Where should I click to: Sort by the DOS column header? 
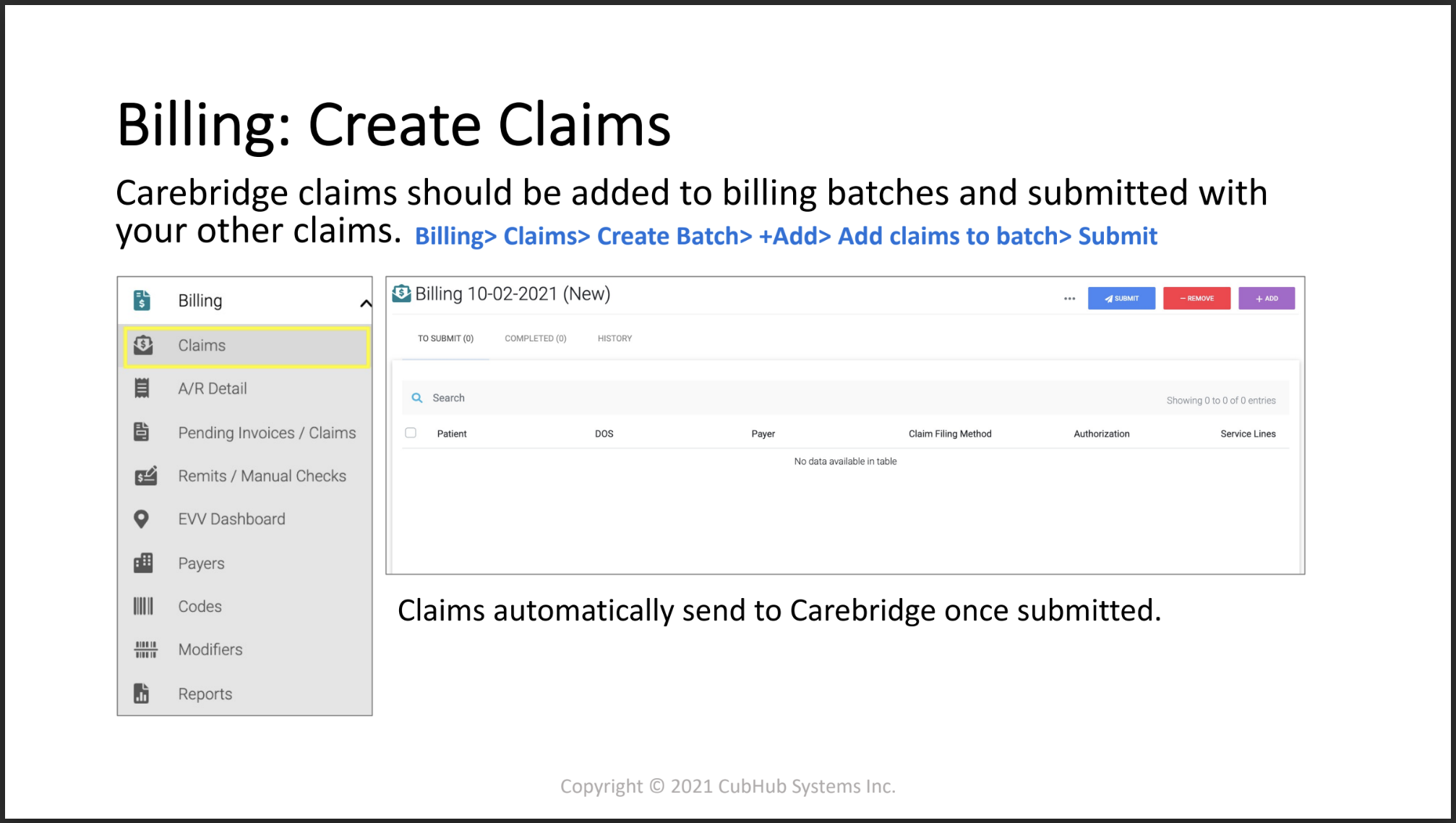(x=604, y=434)
